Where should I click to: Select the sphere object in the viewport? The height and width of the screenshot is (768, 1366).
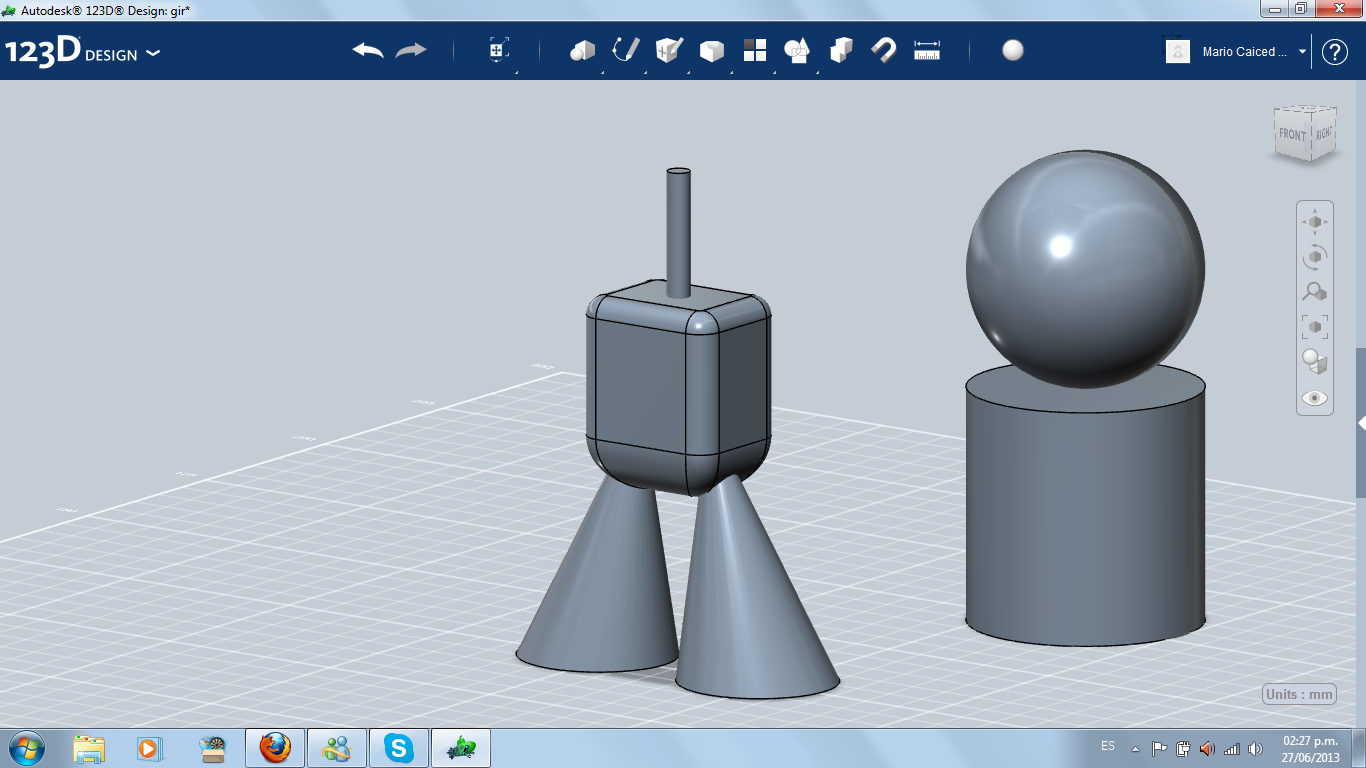point(1085,268)
